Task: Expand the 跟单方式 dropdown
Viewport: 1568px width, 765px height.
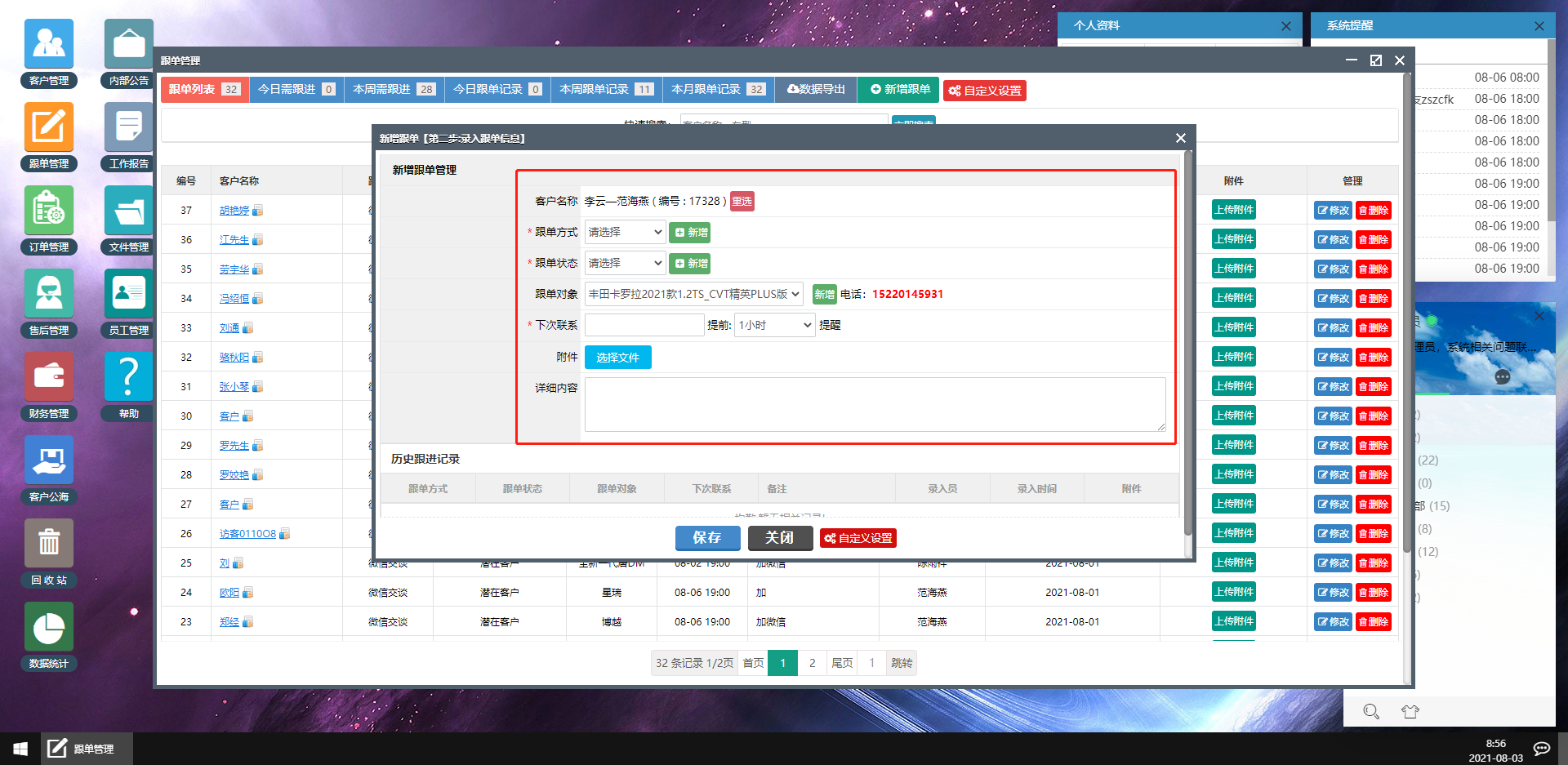Action: 625,232
